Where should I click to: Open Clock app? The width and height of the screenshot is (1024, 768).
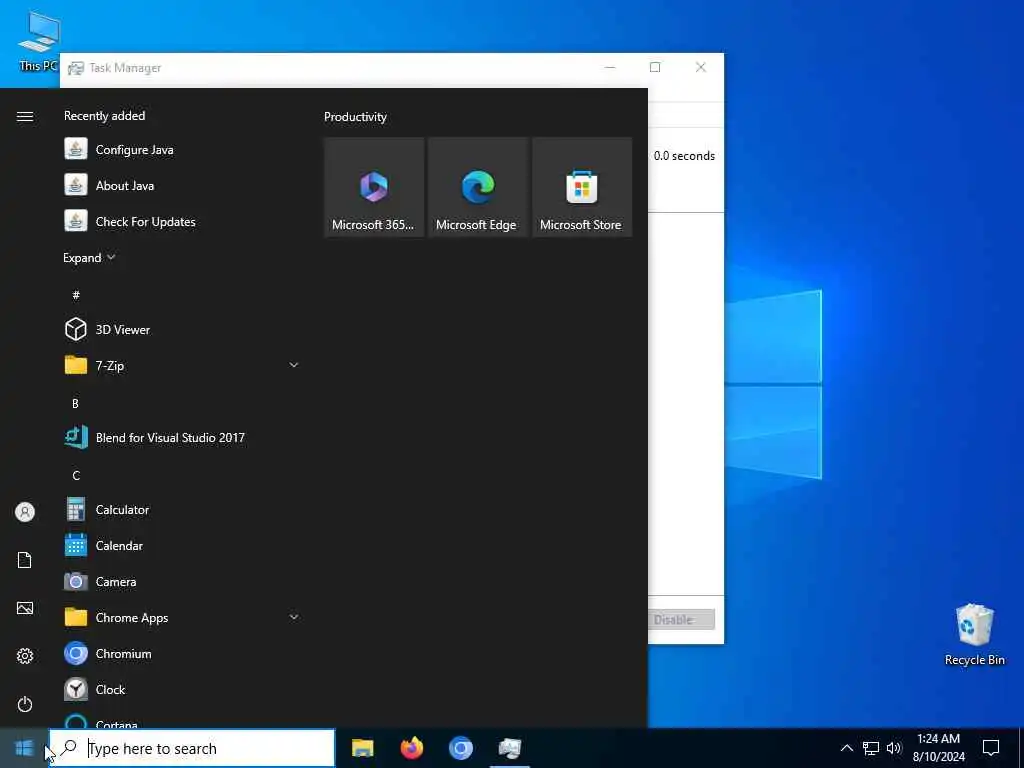coord(181,689)
